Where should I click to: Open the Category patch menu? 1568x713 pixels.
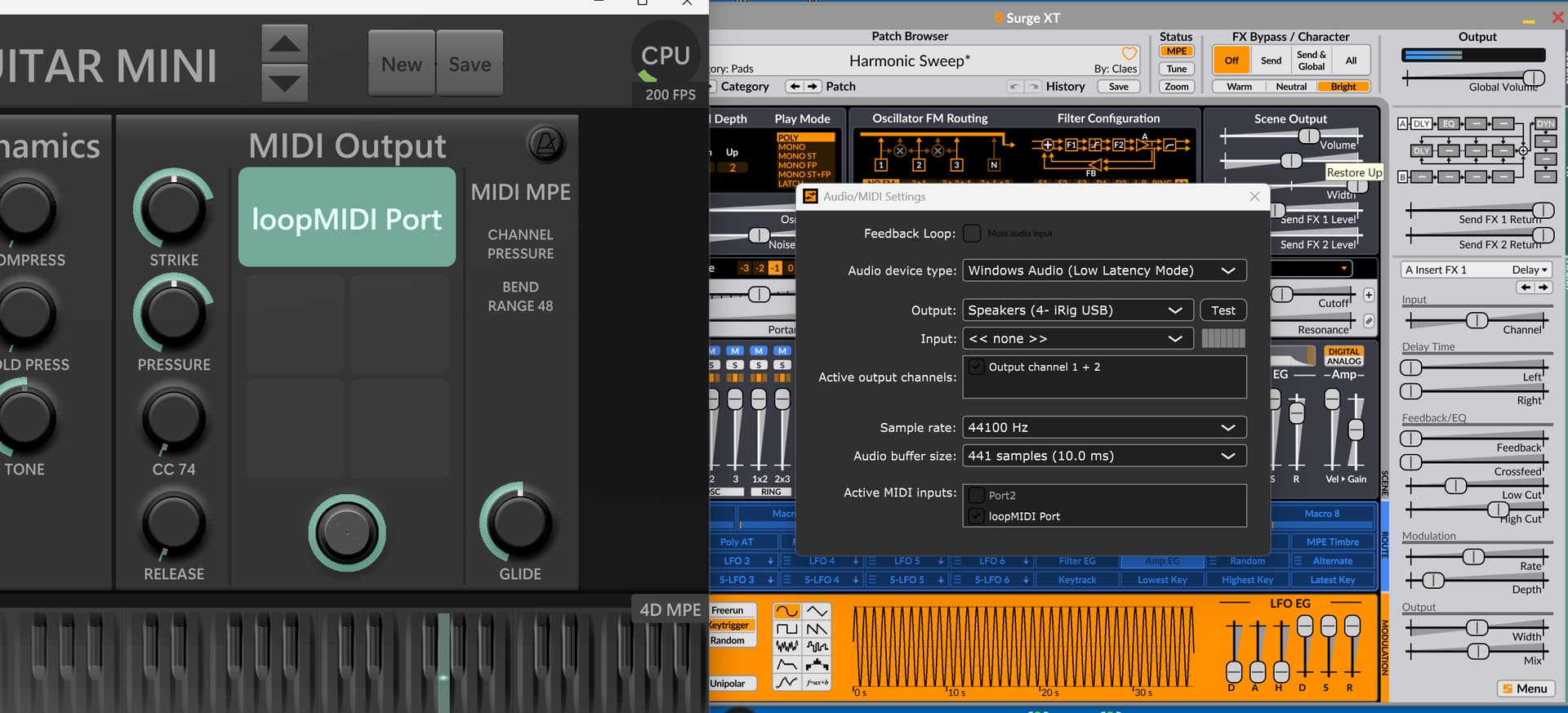click(x=745, y=87)
